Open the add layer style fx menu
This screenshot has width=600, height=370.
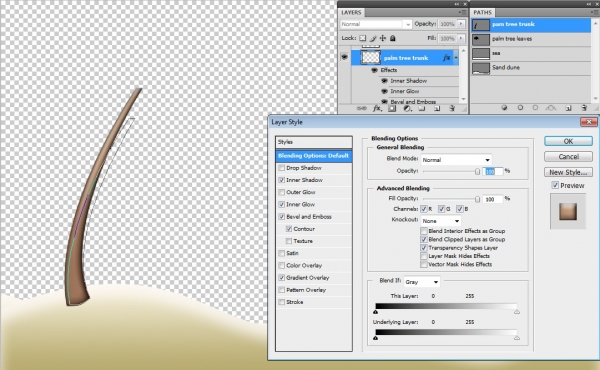[x=377, y=108]
